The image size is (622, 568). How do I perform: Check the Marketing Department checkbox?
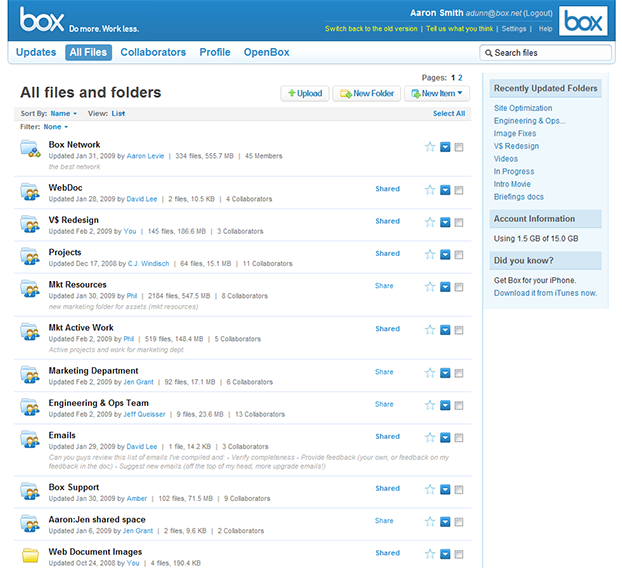pos(459,373)
